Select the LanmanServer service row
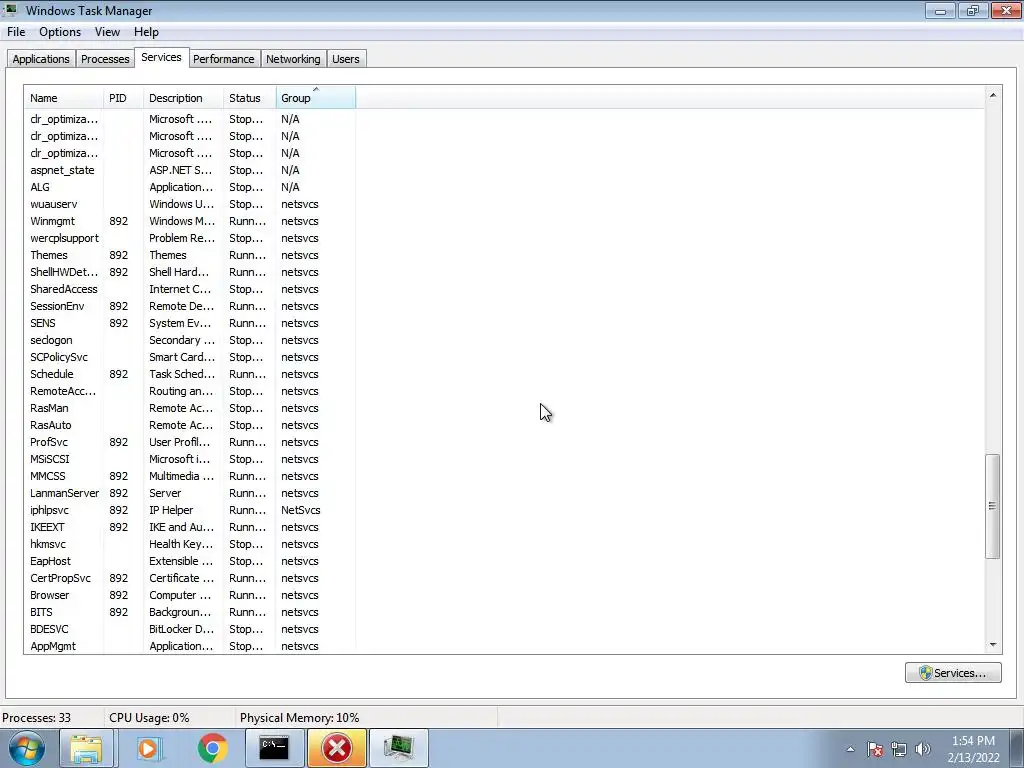The image size is (1024, 768). tap(189, 492)
